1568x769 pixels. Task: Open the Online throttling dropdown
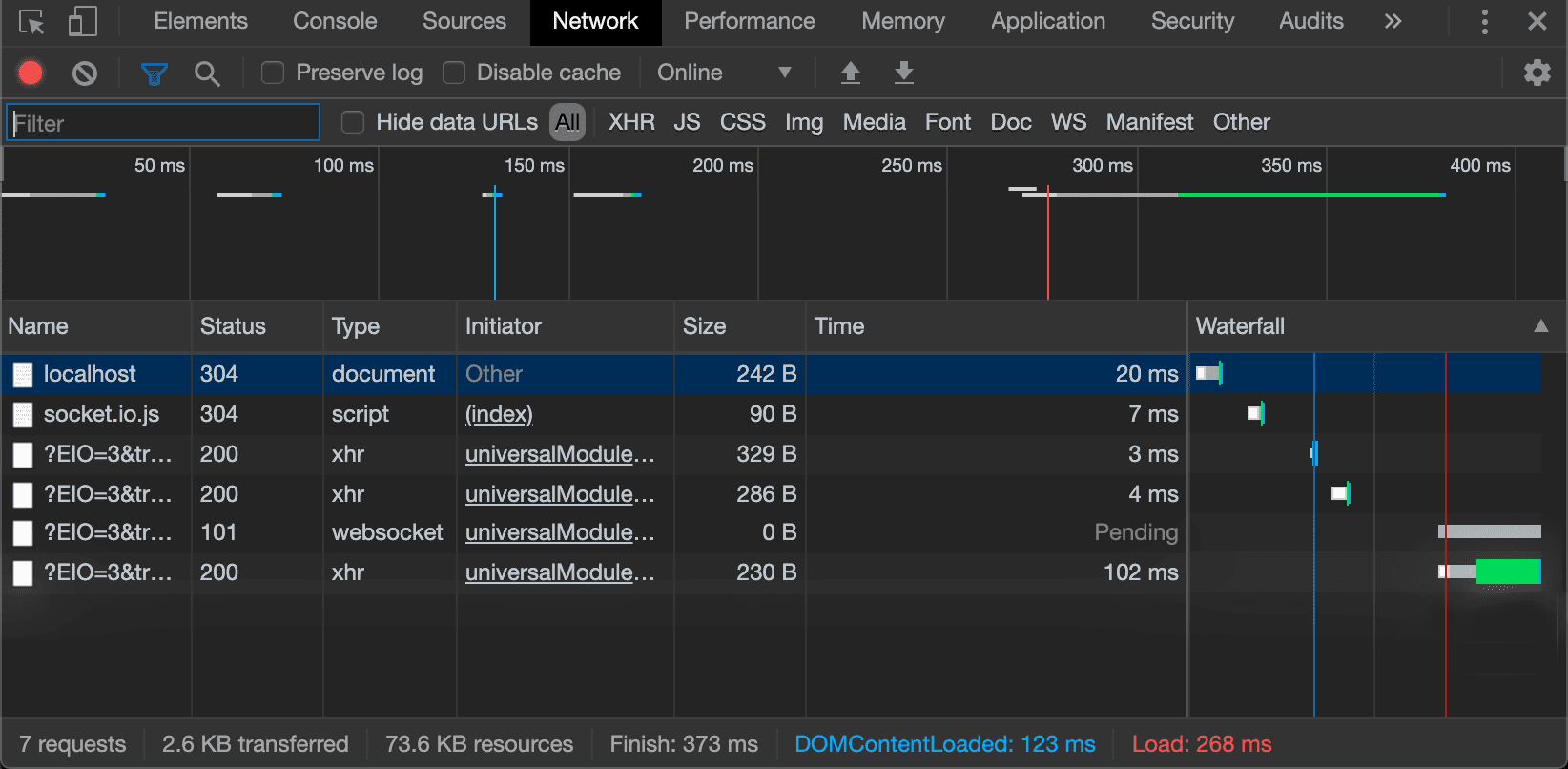724,73
